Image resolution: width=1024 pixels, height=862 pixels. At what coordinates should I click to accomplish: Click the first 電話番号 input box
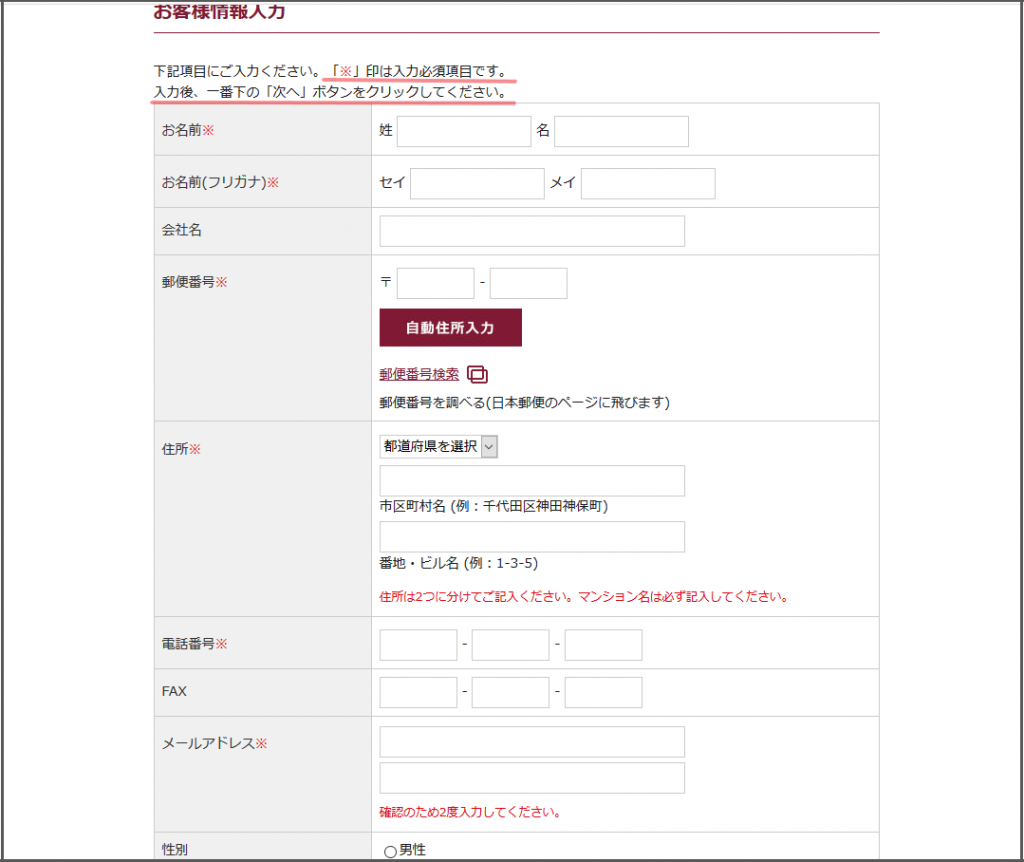pyautogui.click(x=418, y=645)
